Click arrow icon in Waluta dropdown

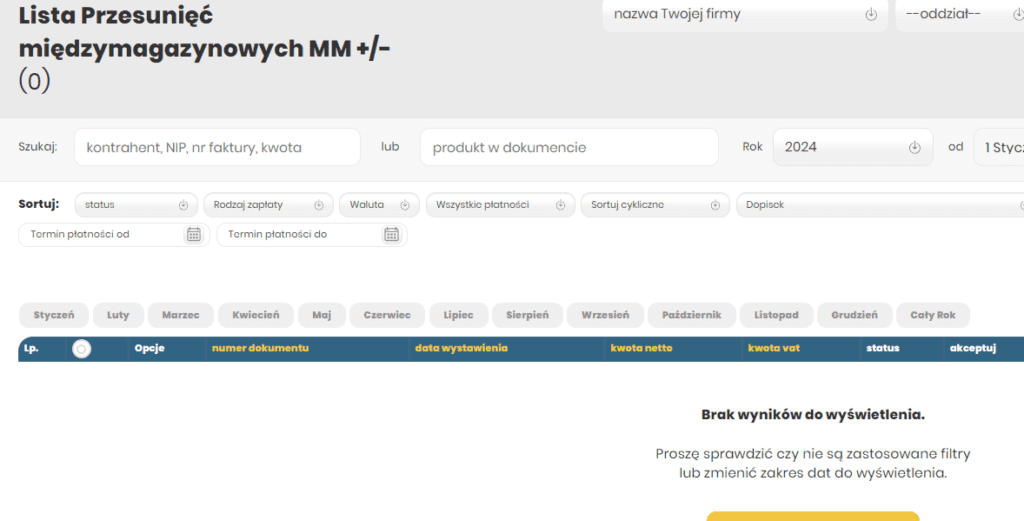coord(405,205)
